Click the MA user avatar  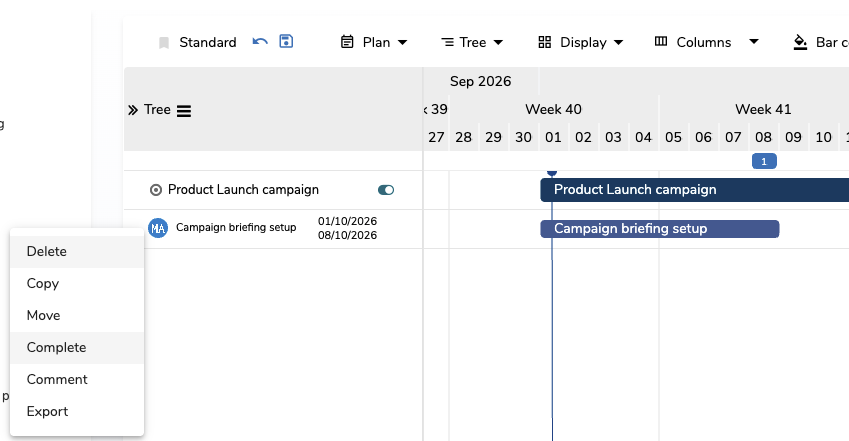tap(158, 228)
